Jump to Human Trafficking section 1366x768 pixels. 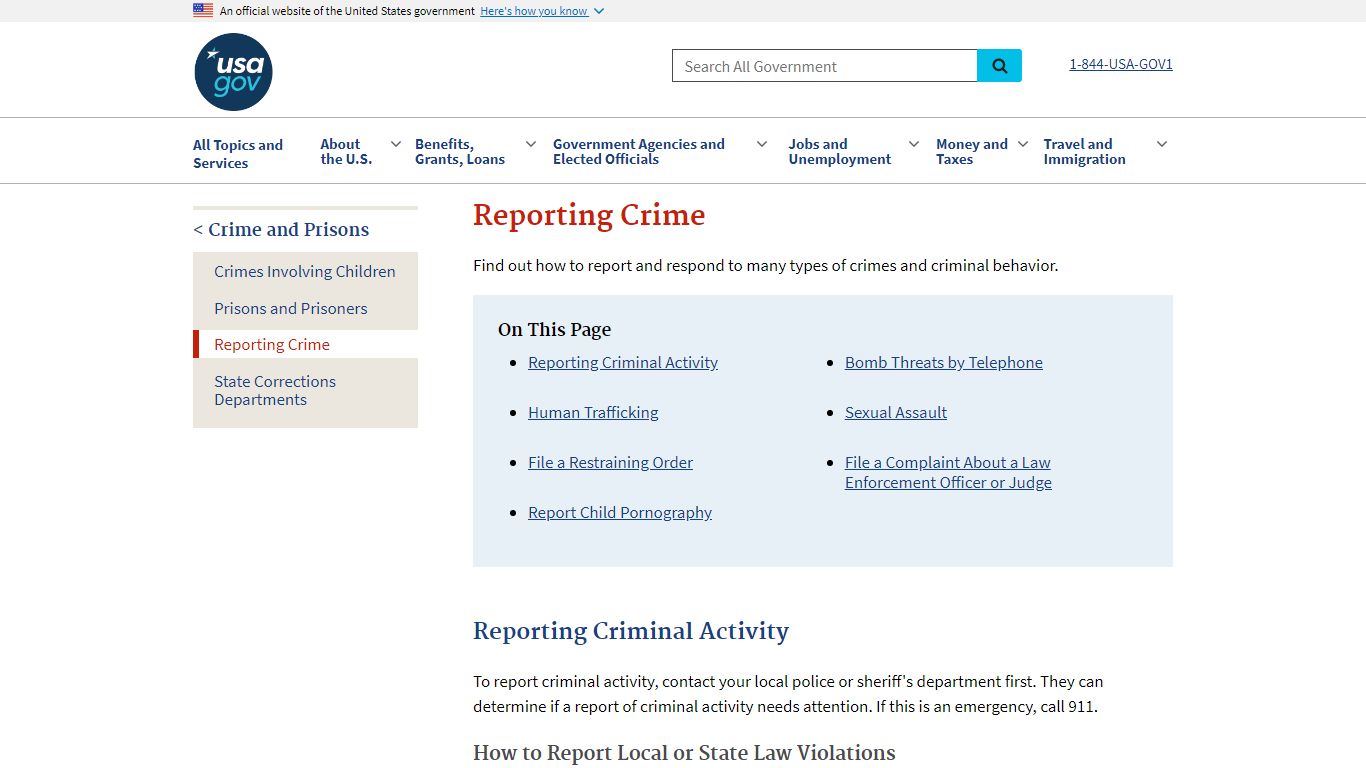[593, 412]
